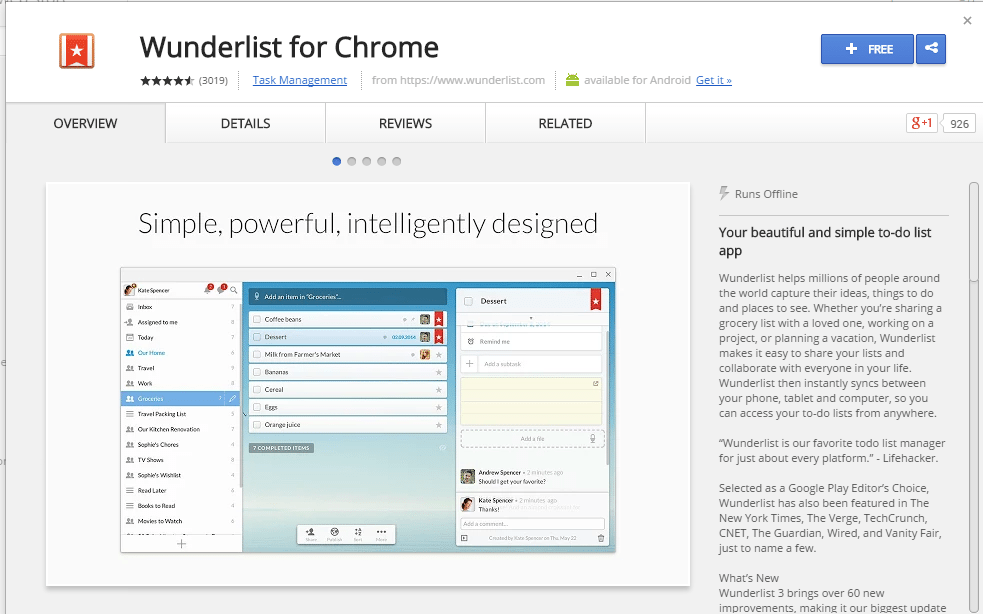Click the Runs Offline lightning icon
Image resolution: width=983 pixels, height=614 pixels.
[724, 193]
